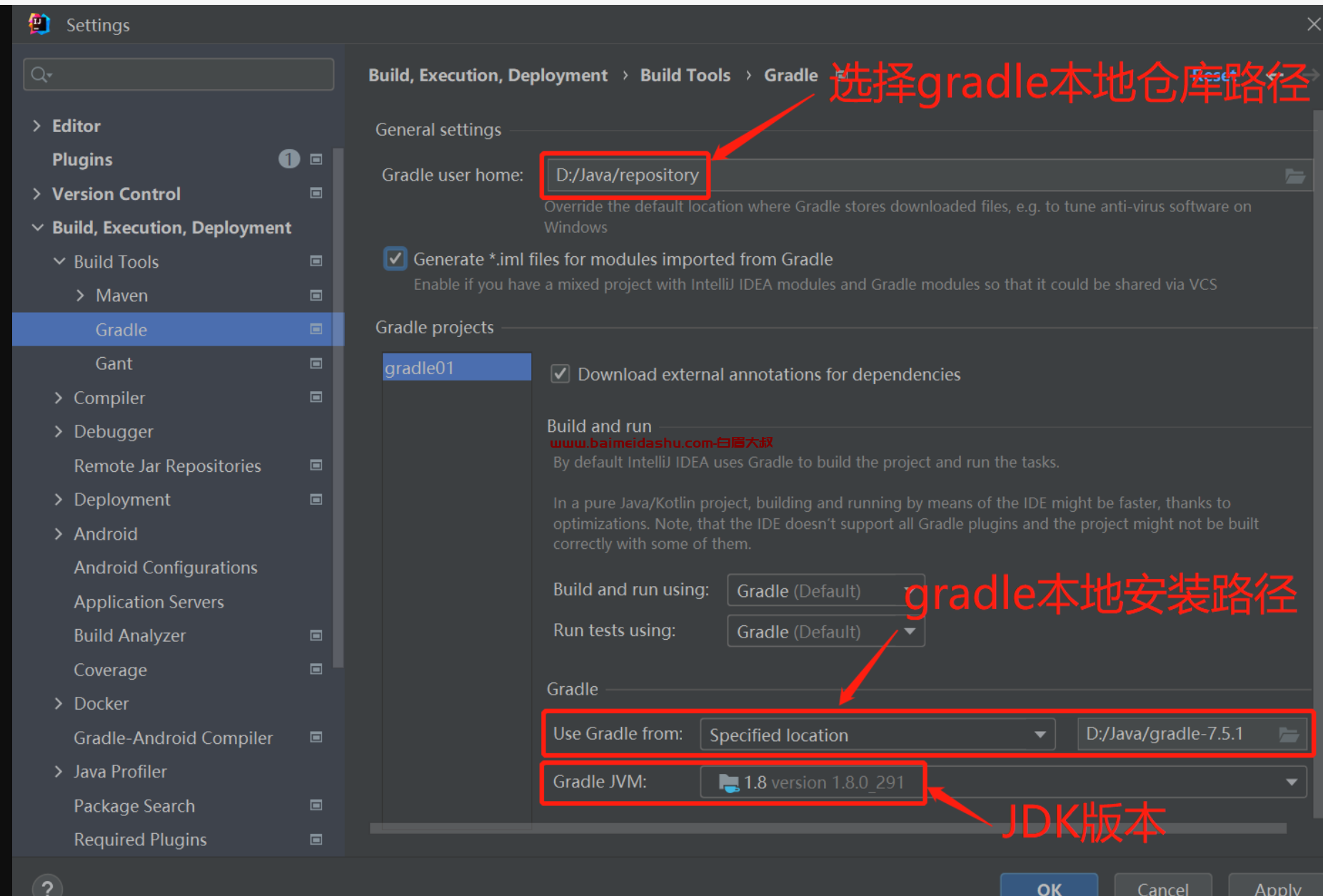Click the Cancel button
Viewport: 1323px width, 896px height.
click(x=1163, y=885)
